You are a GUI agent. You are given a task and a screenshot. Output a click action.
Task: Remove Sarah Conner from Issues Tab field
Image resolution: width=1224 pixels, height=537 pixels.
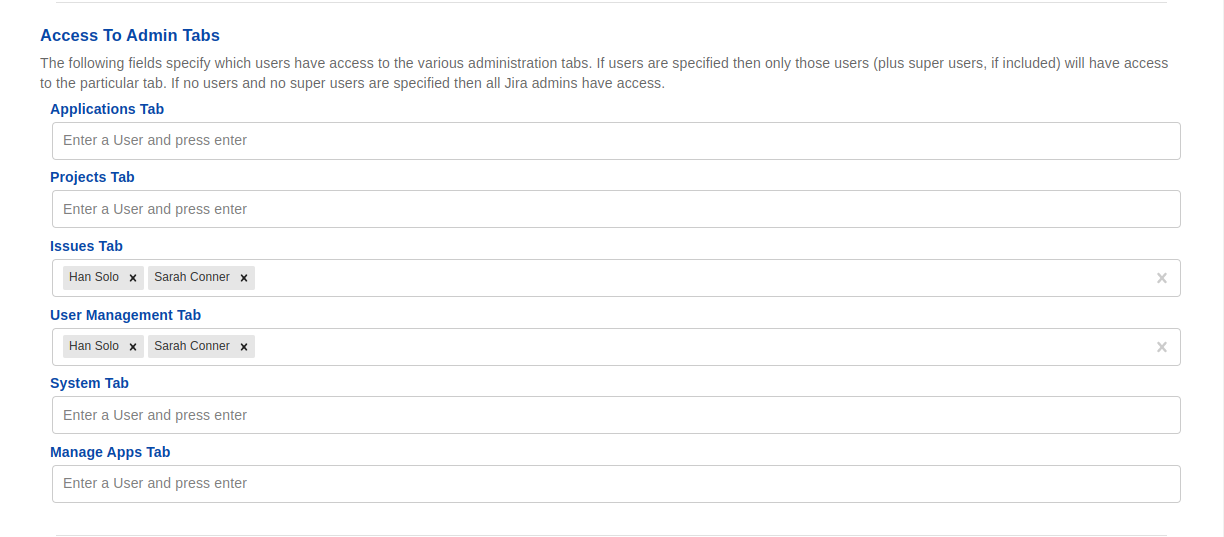coord(243,278)
